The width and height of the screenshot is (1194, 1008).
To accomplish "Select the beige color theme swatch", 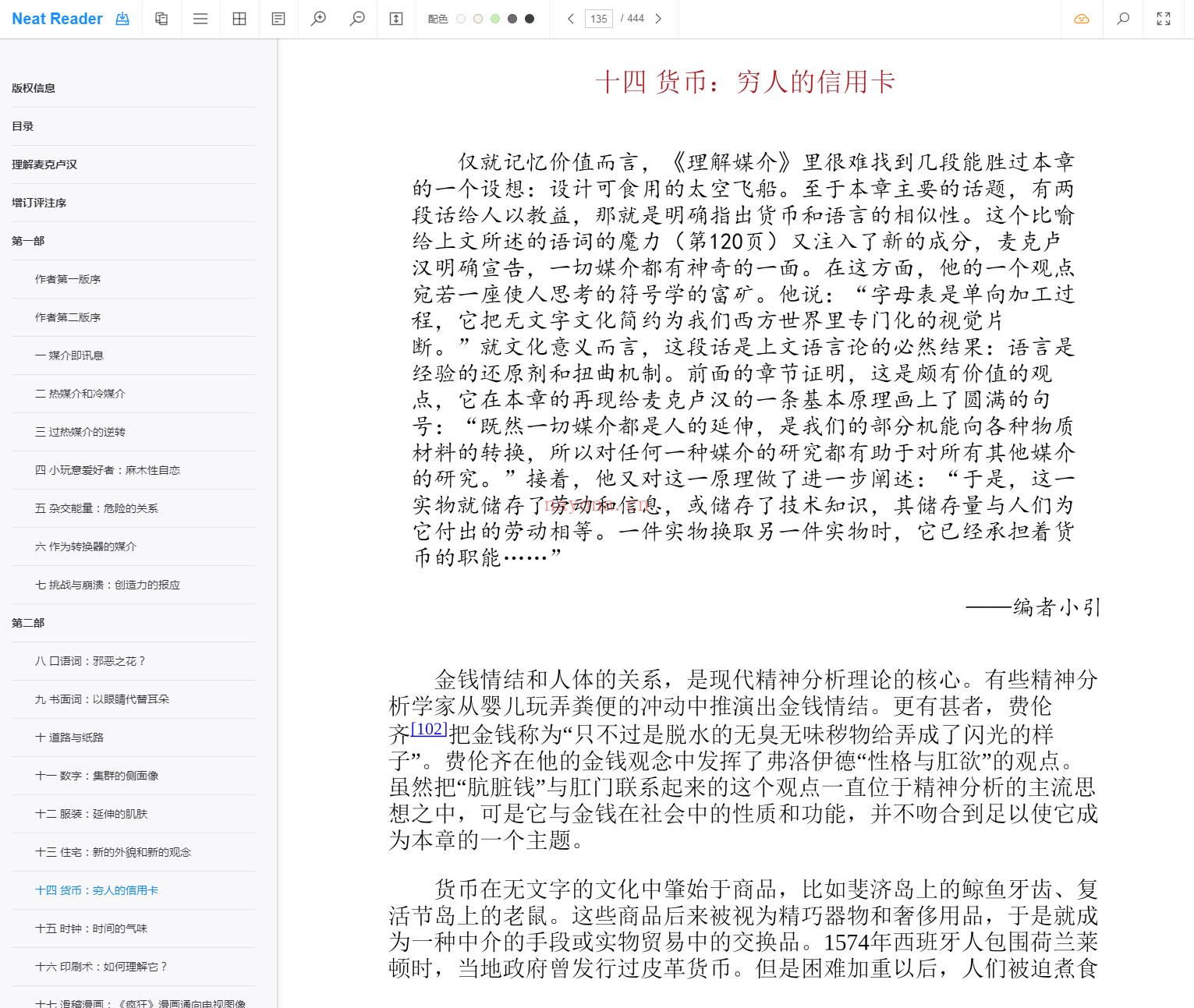I will 478,19.
